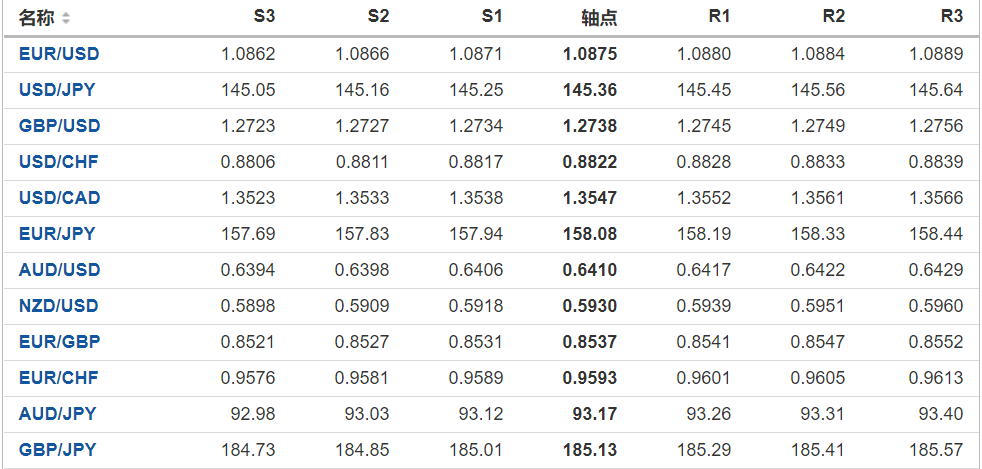Open the GBP/JPY currency link
The image size is (982, 469).
click(57, 450)
